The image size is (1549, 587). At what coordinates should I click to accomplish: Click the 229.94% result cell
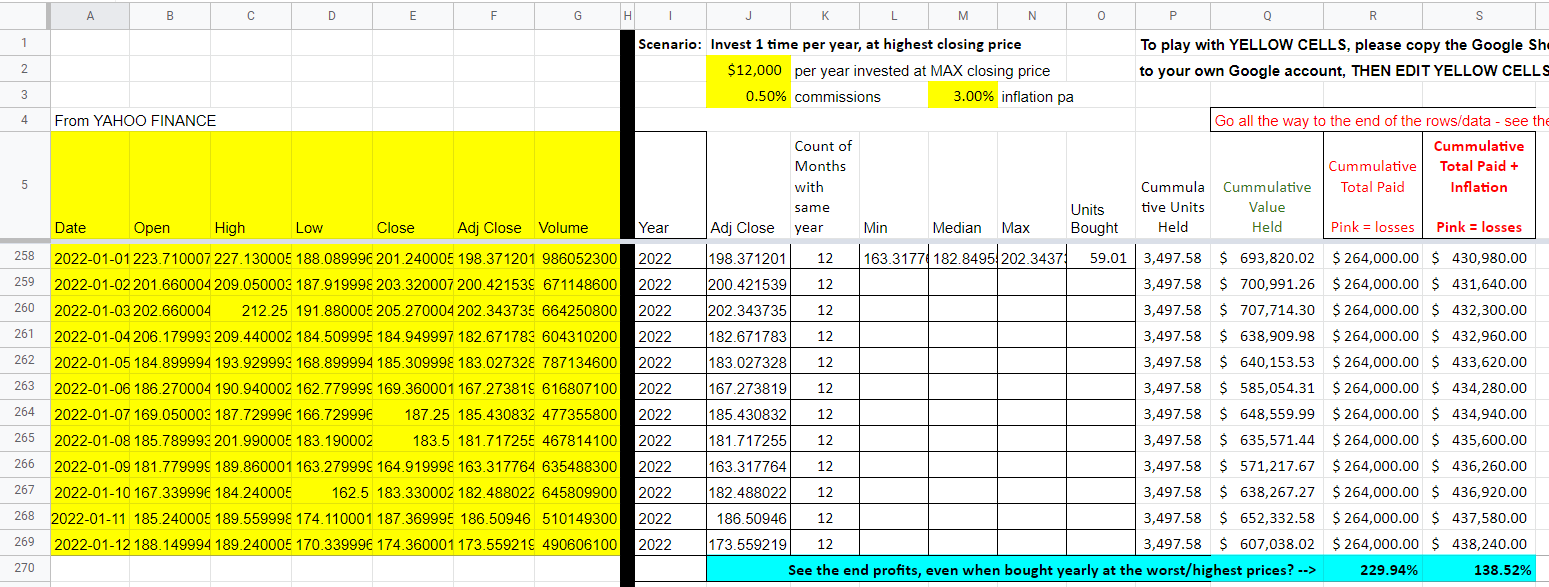coord(1373,570)
